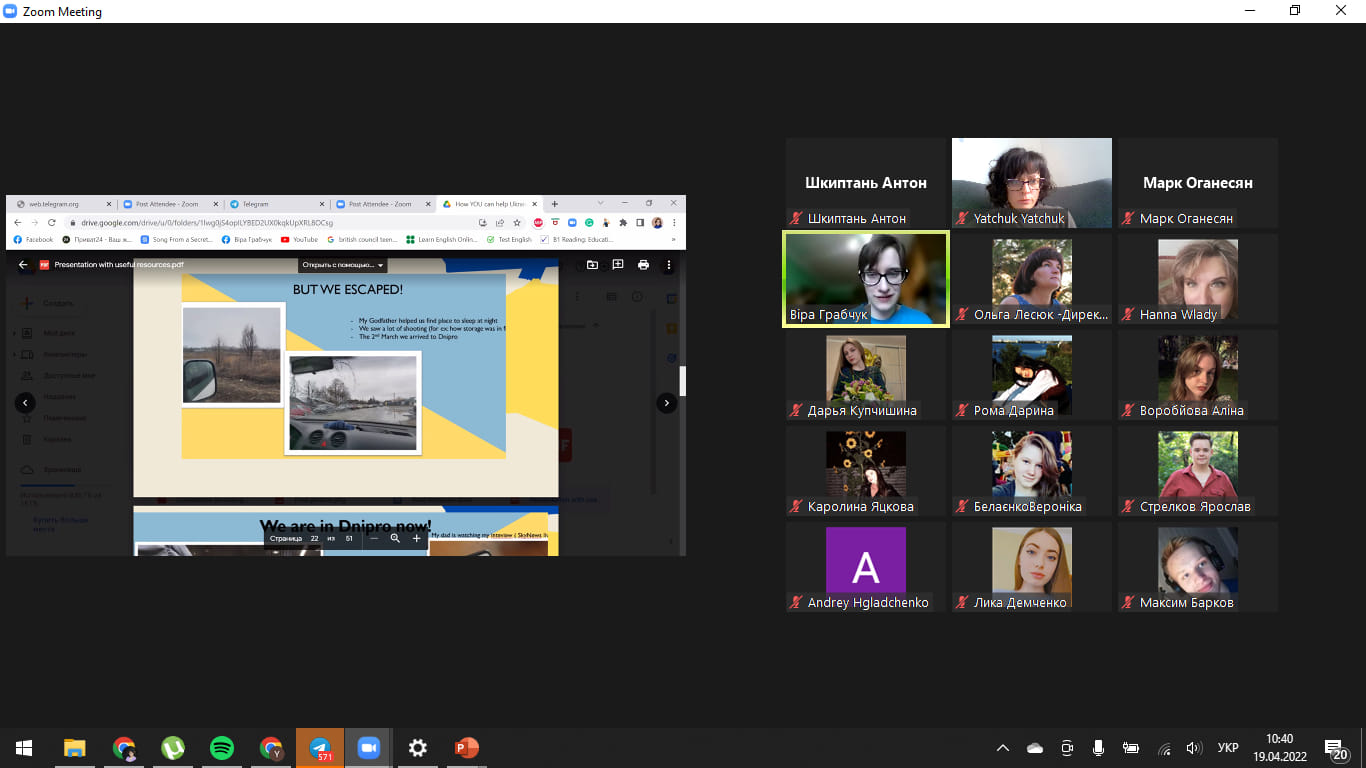Zoom out using the minus in page controls
This screenshot has width=1366, height=768.
374,538
